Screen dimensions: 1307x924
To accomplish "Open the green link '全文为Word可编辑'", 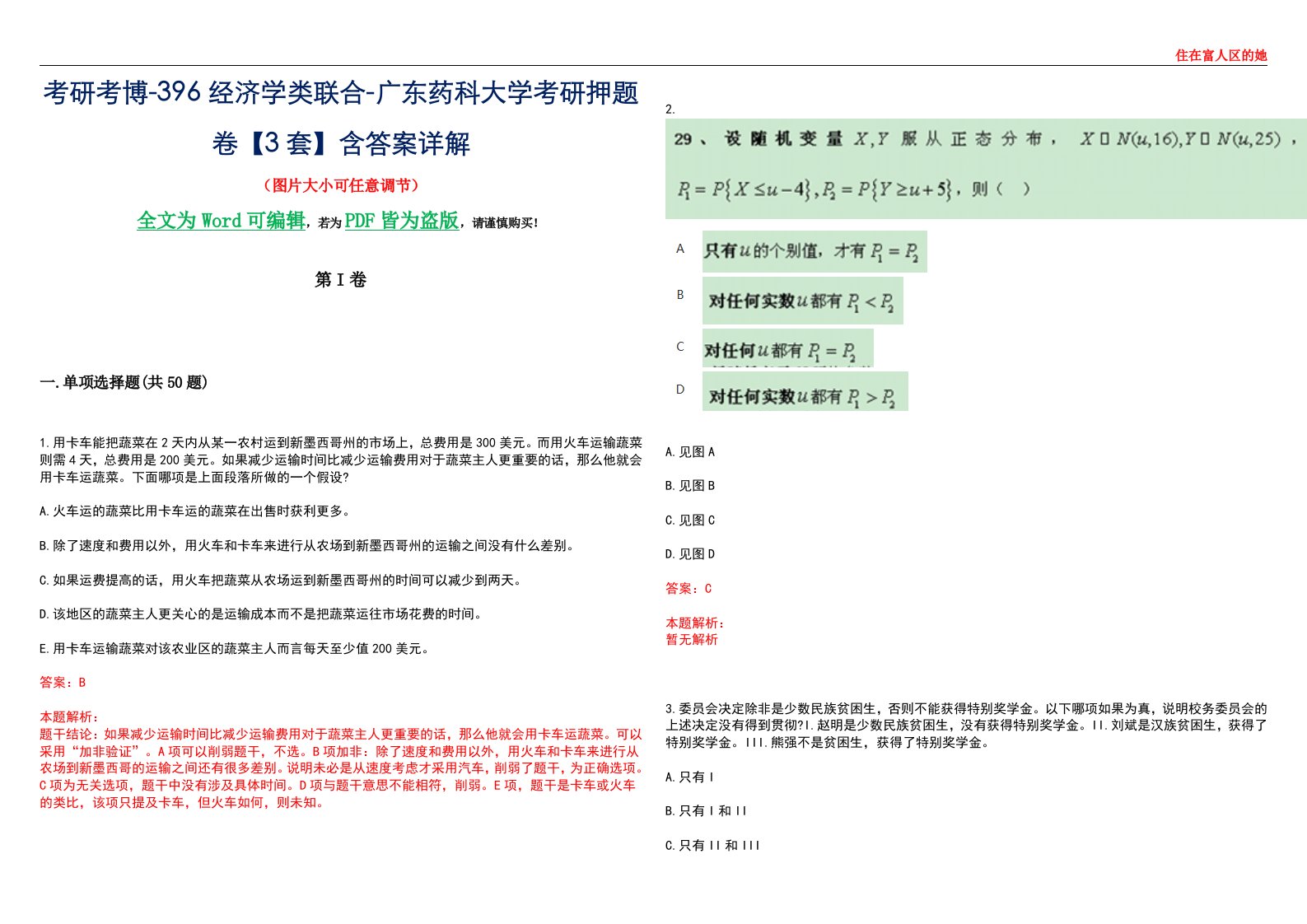I will click(221, 221).
